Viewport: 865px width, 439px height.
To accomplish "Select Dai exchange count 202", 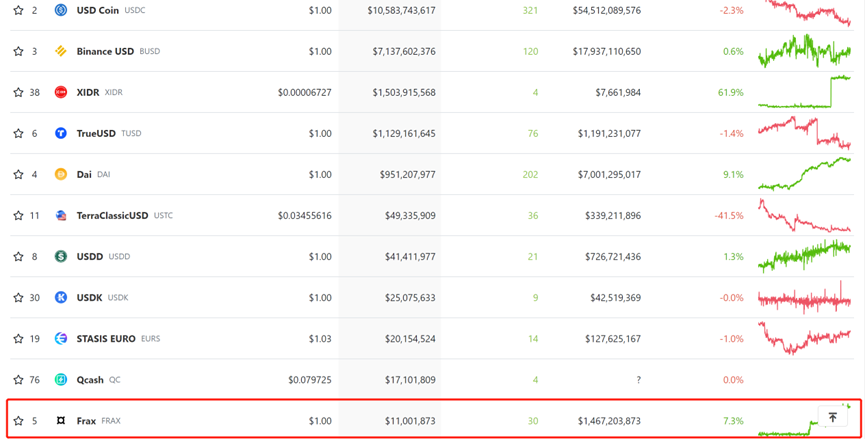I will click(530, 174).
